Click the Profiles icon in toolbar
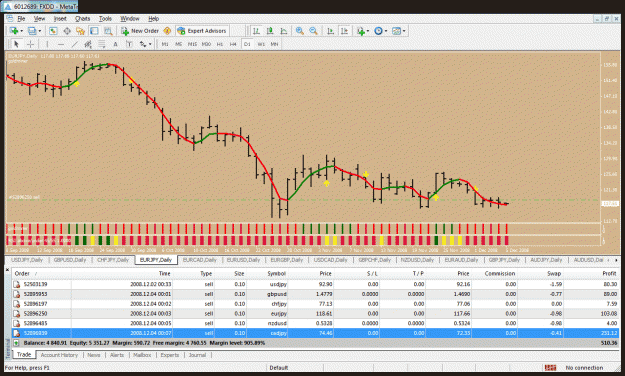 click(32, 31)
